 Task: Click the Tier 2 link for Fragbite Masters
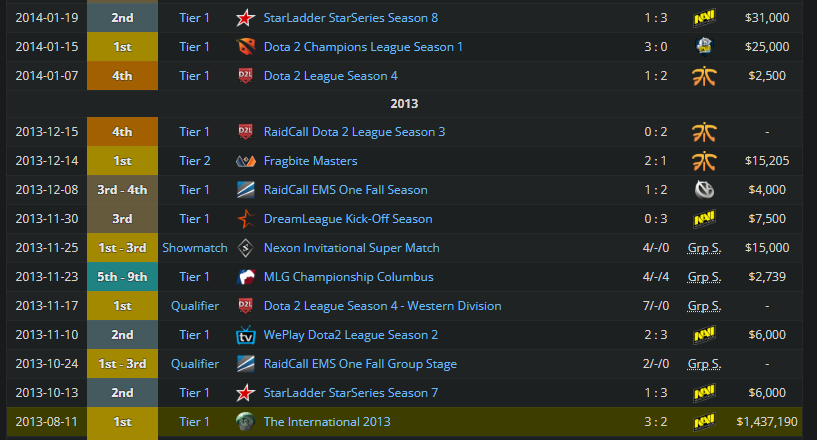[x=195, y=161]
